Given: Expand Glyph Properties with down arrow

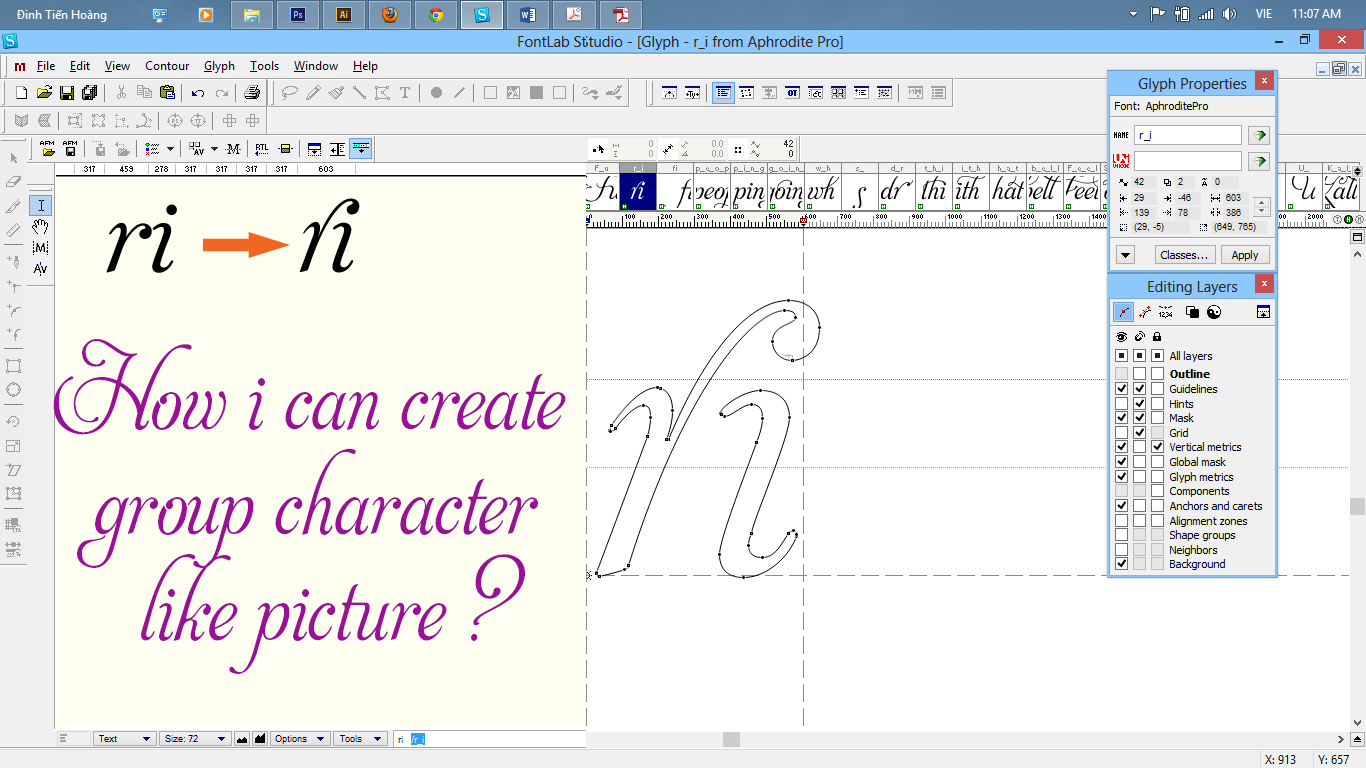Looking at the screenshot, I should (1126, 255).
